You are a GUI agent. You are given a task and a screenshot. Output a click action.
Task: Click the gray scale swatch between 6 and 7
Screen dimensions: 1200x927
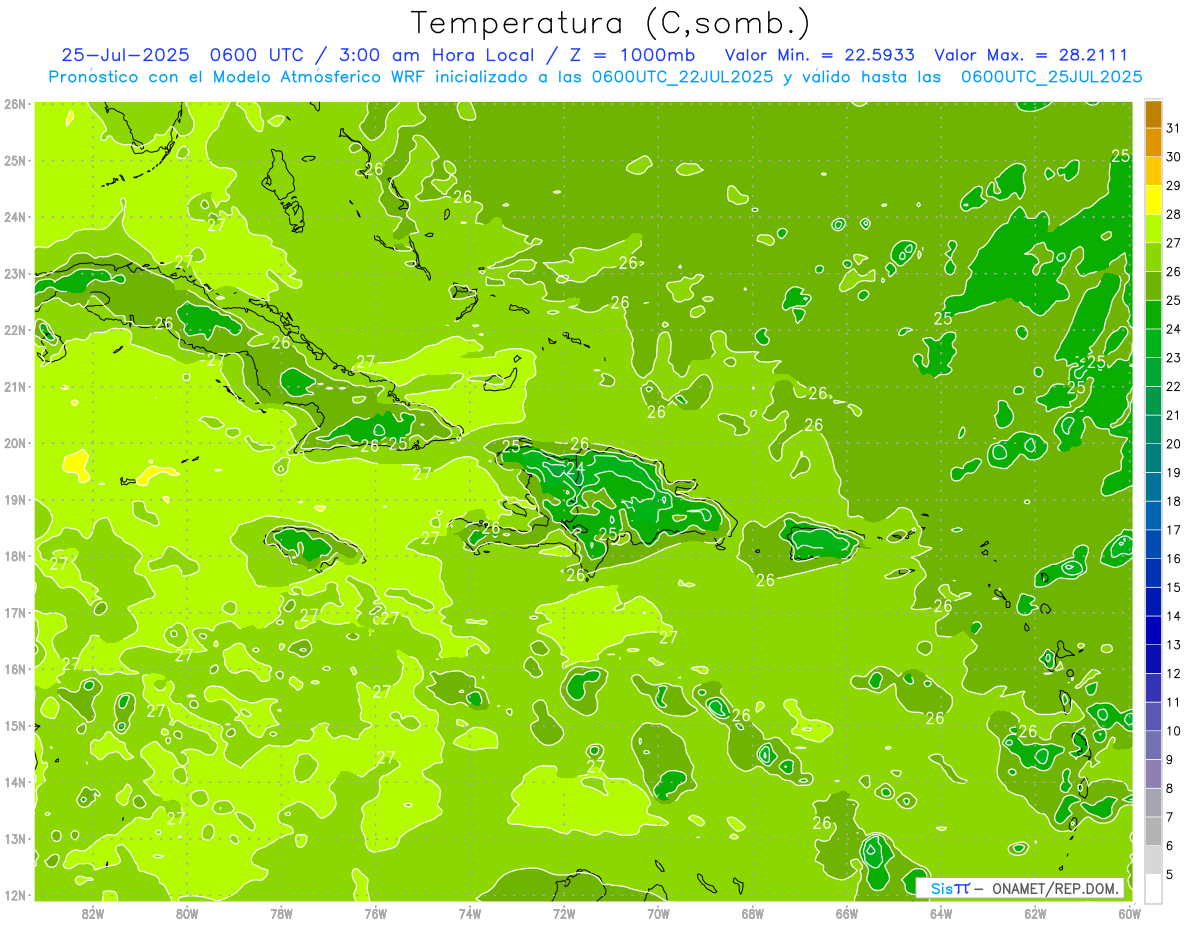1153,831
